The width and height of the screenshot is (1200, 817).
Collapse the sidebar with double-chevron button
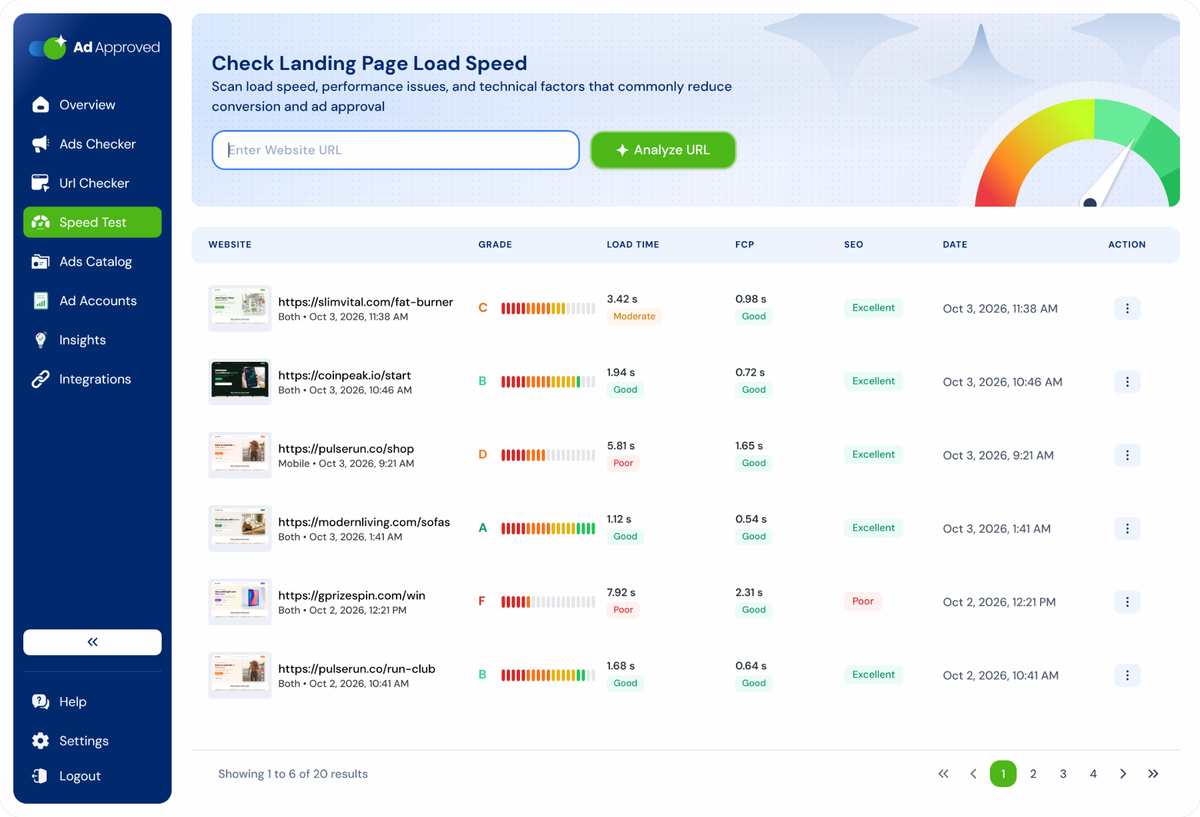[x=92, y=642]
